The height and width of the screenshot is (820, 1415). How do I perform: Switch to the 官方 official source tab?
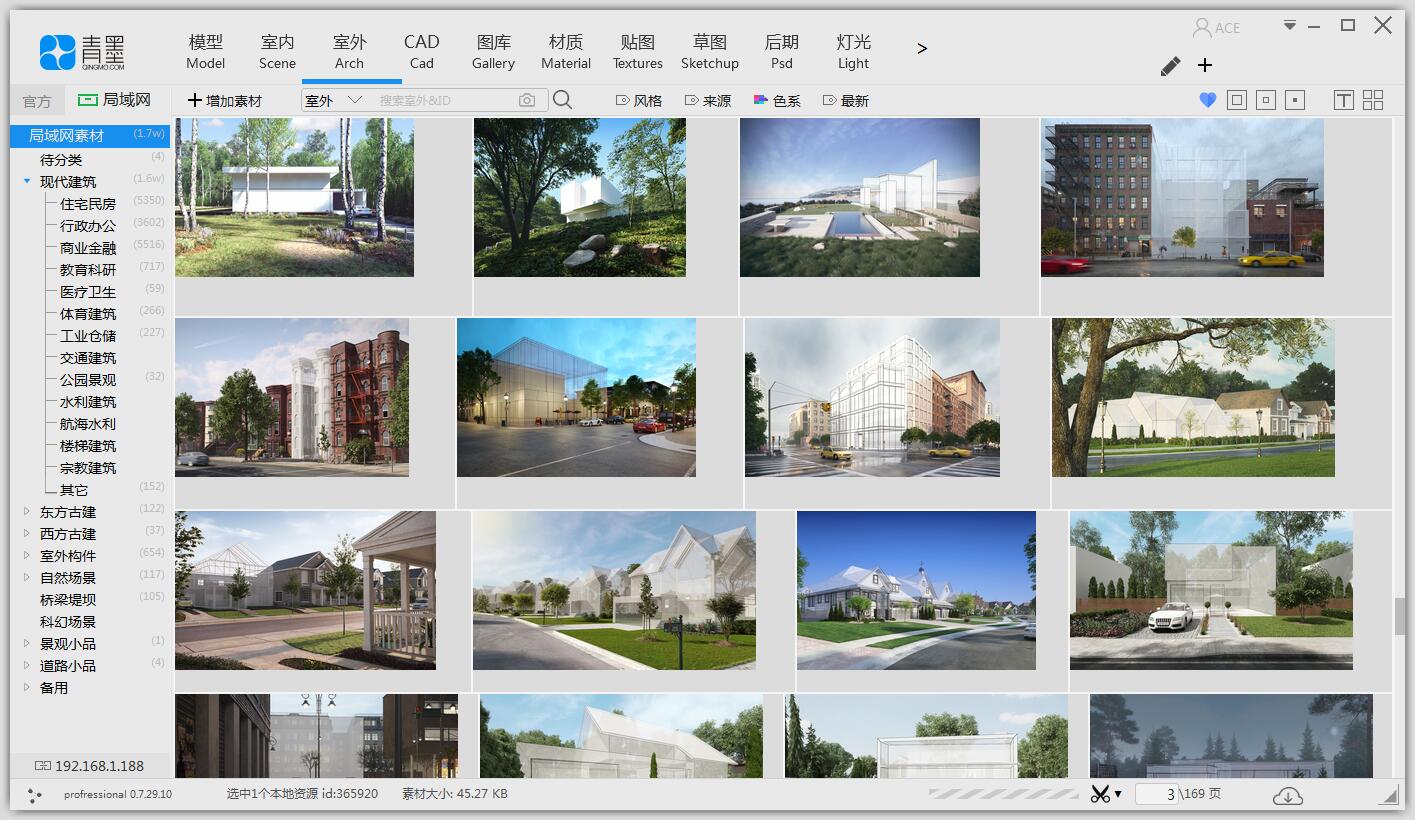37,101
